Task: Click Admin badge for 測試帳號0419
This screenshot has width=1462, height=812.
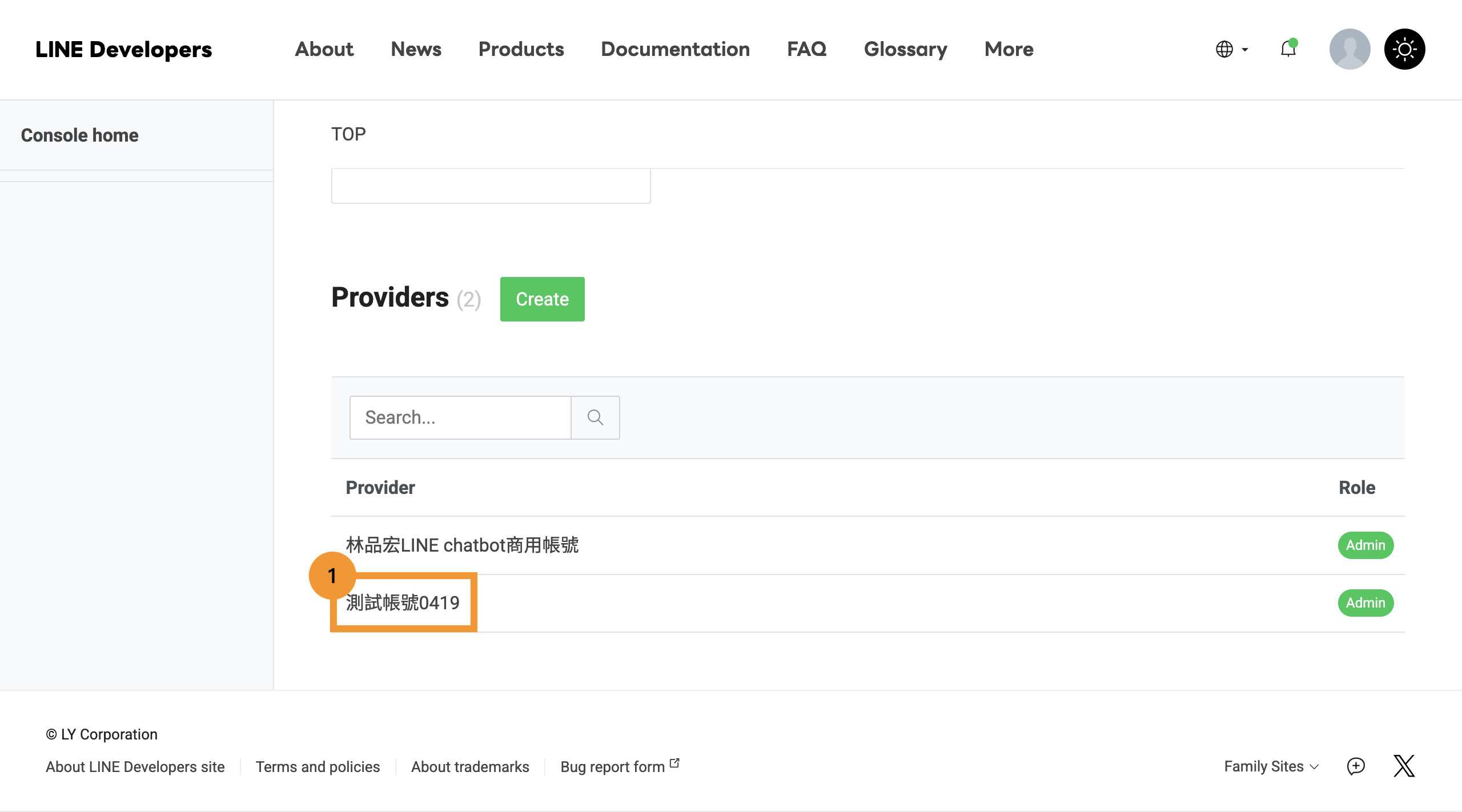Action: (x=1365, y=603)
